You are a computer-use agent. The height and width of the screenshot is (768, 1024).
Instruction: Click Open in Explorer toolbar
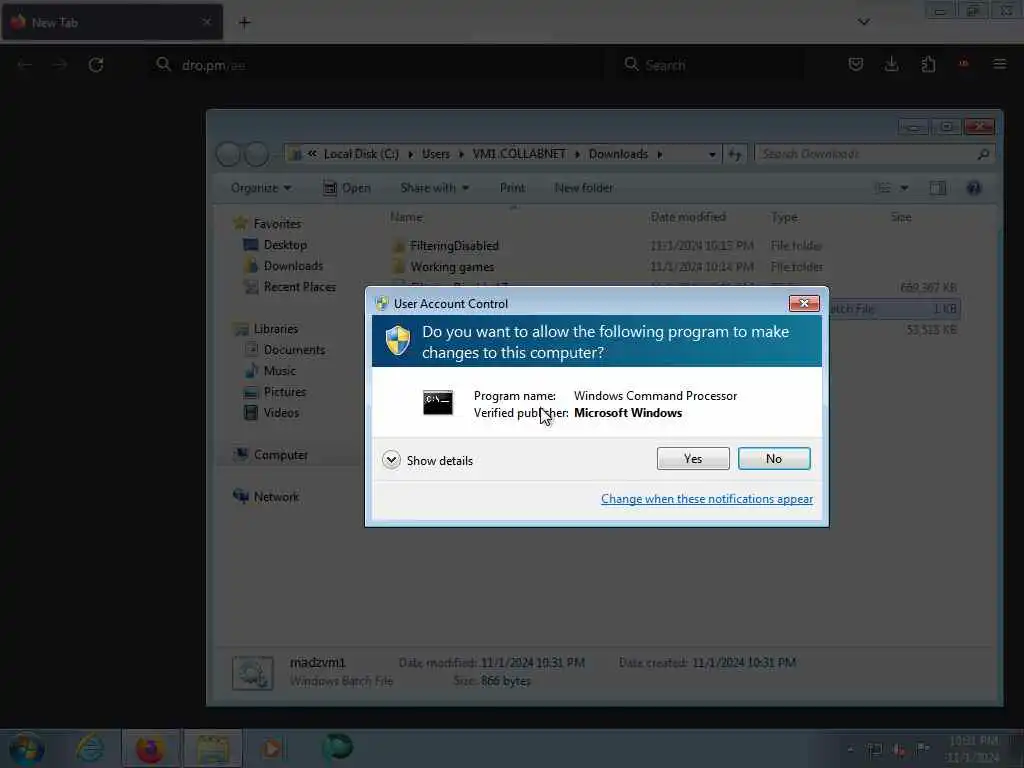pyautogui.click(x=347, y=188)
